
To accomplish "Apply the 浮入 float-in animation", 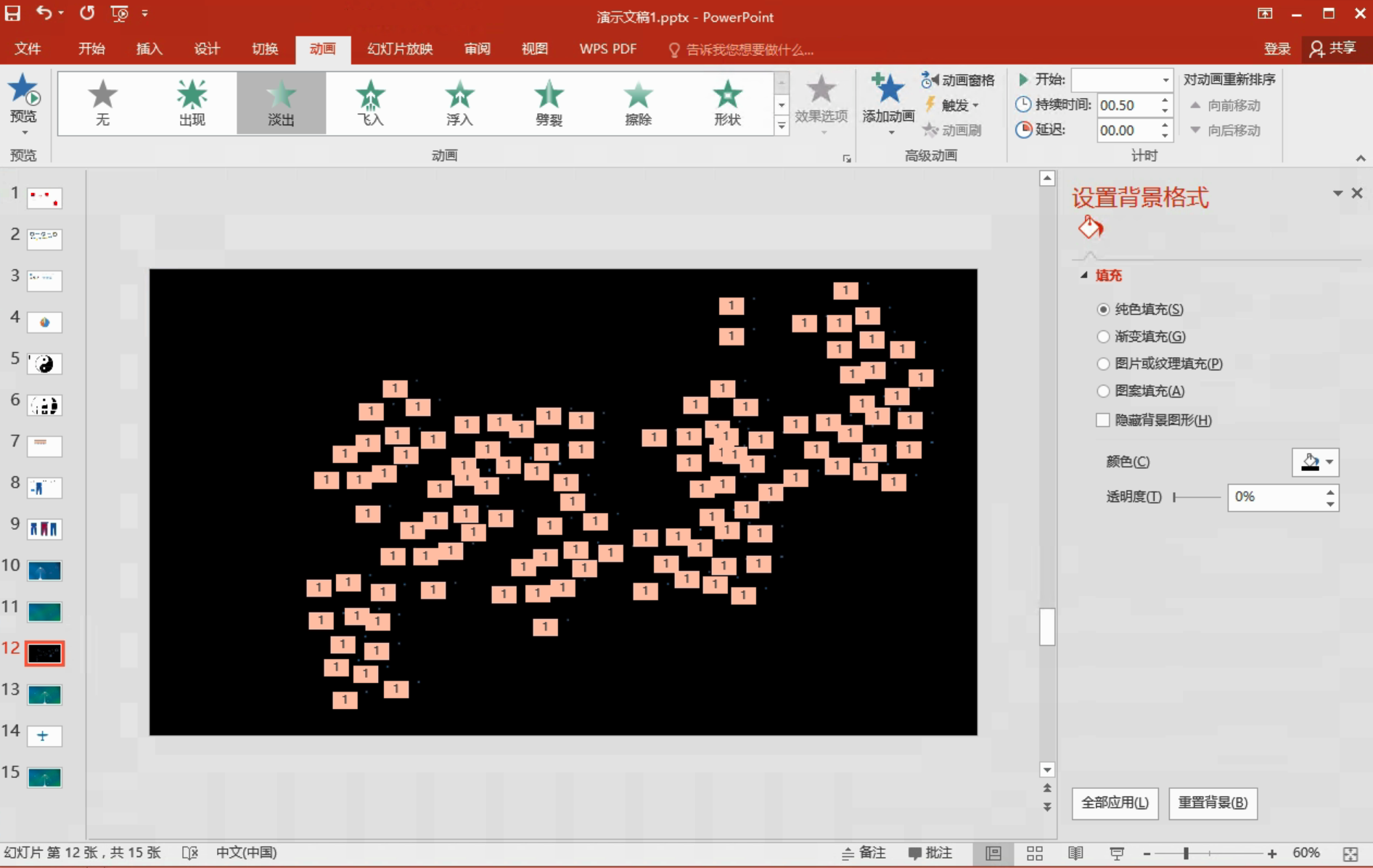I will pos(459,103).
